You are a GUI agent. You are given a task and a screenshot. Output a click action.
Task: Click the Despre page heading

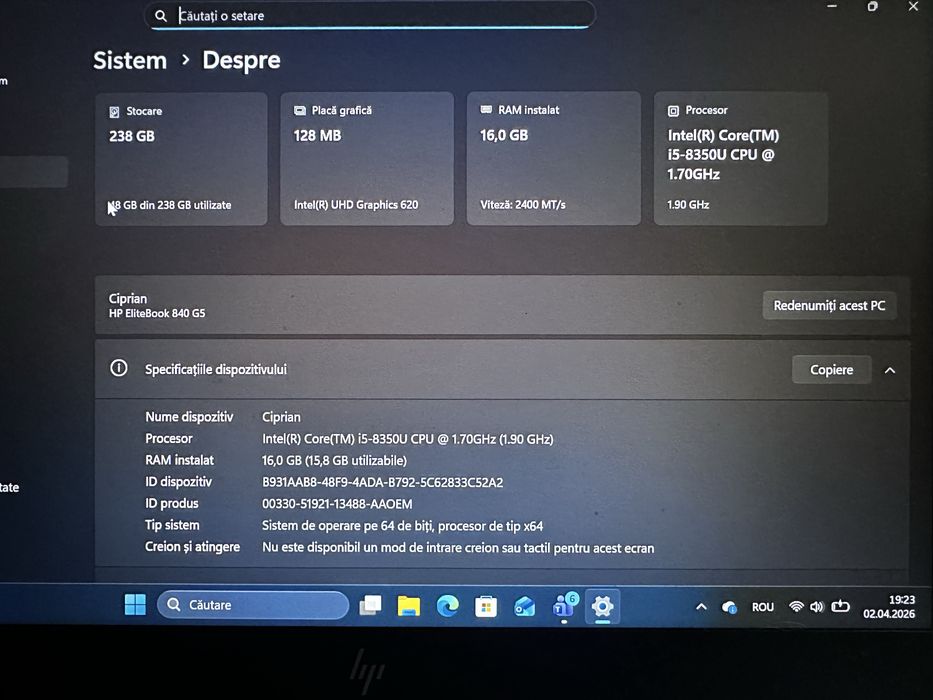click(241, 61)
